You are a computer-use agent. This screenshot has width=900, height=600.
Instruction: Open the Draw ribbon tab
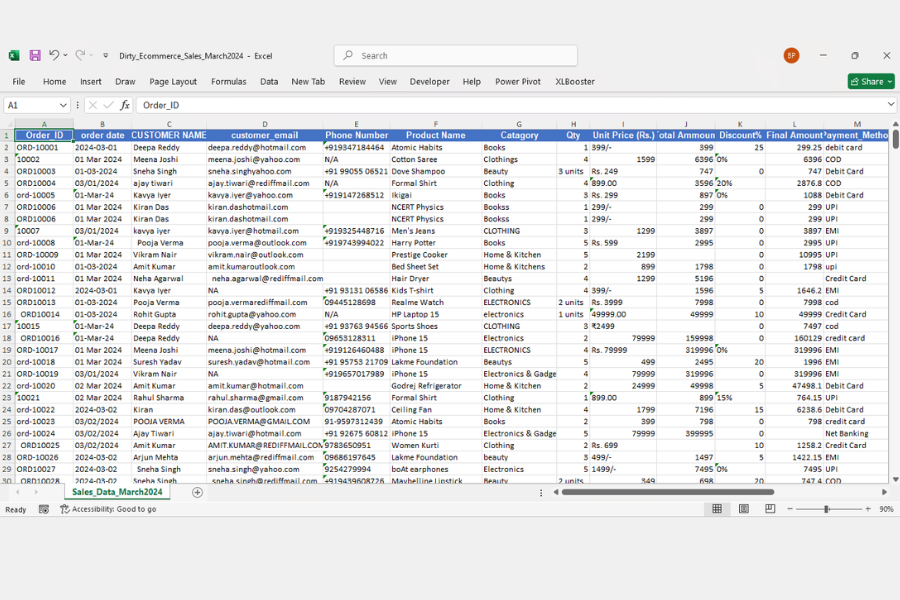pyautogui.click(x=125, y=82)
